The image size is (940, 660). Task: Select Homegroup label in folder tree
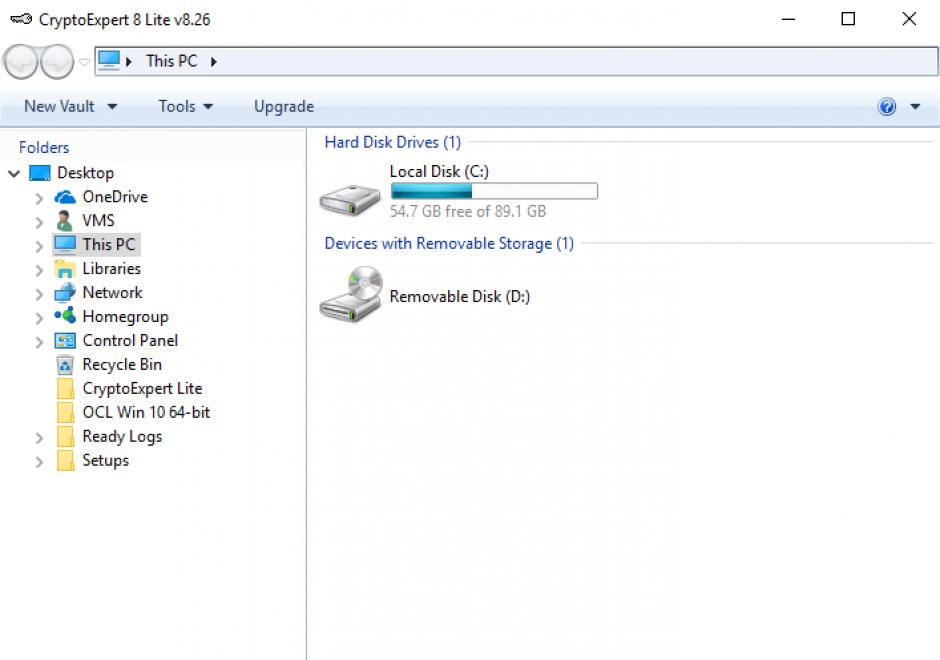(125, 317)
